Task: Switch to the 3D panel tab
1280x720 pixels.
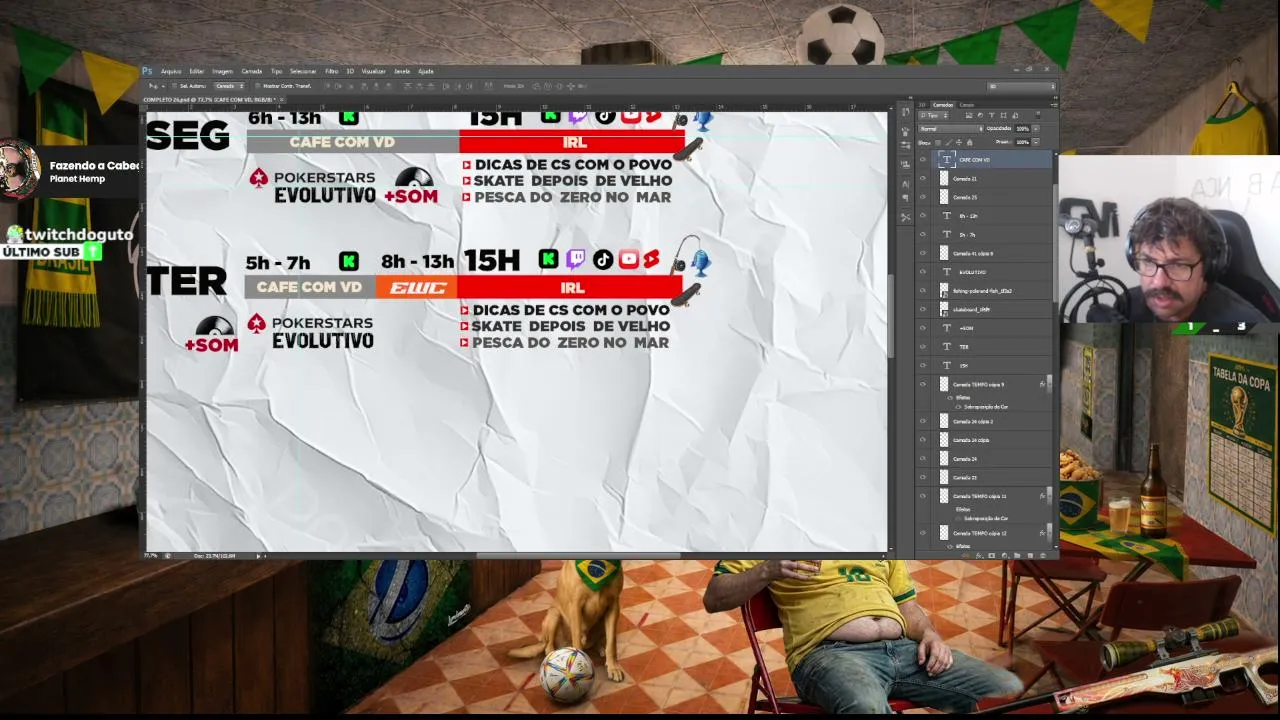Action: tap(922, 105)
